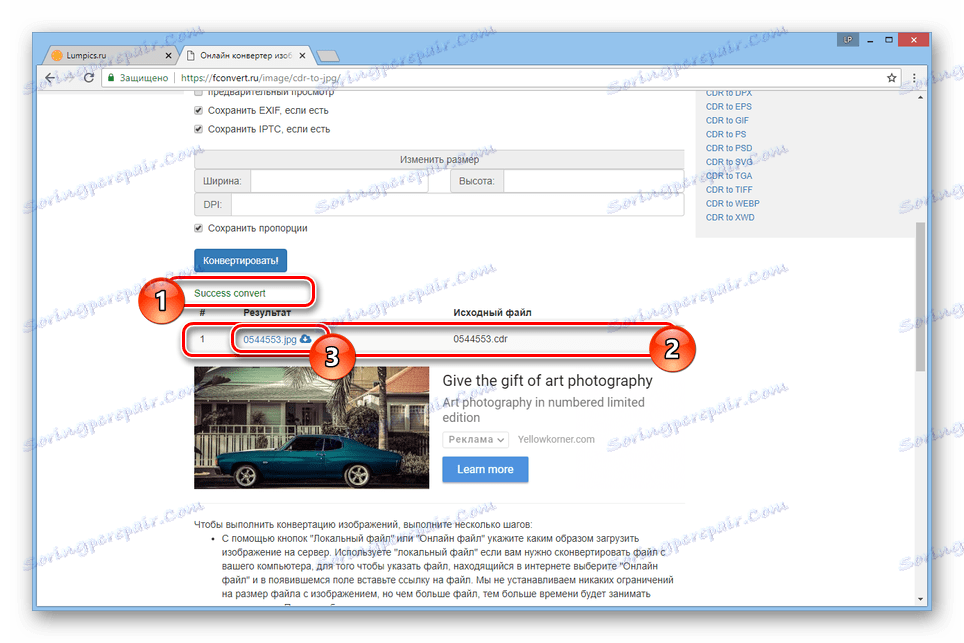964x643 pixels.
Task: Open the 'Реклама' dropdown in the ad
Action: coord(475,439)
